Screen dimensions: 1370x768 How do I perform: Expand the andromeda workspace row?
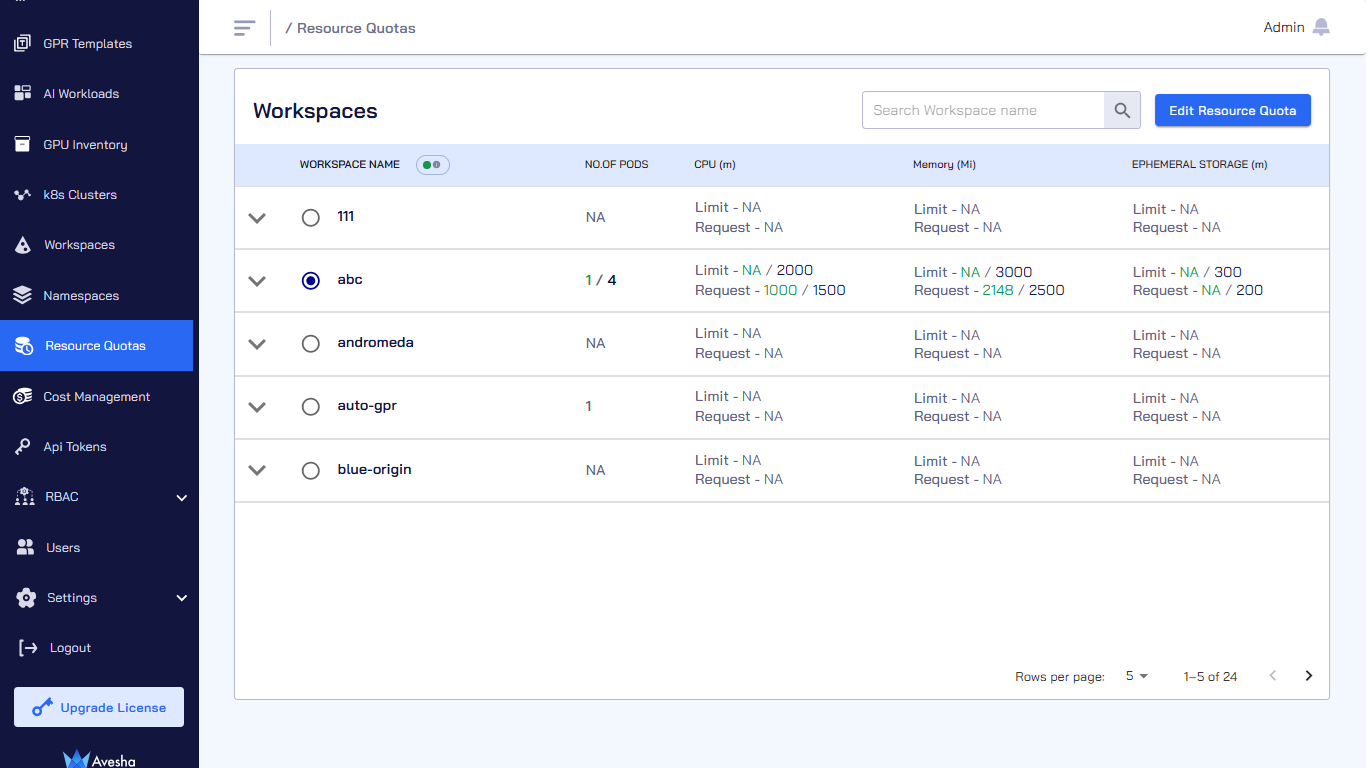pos(257,344)
